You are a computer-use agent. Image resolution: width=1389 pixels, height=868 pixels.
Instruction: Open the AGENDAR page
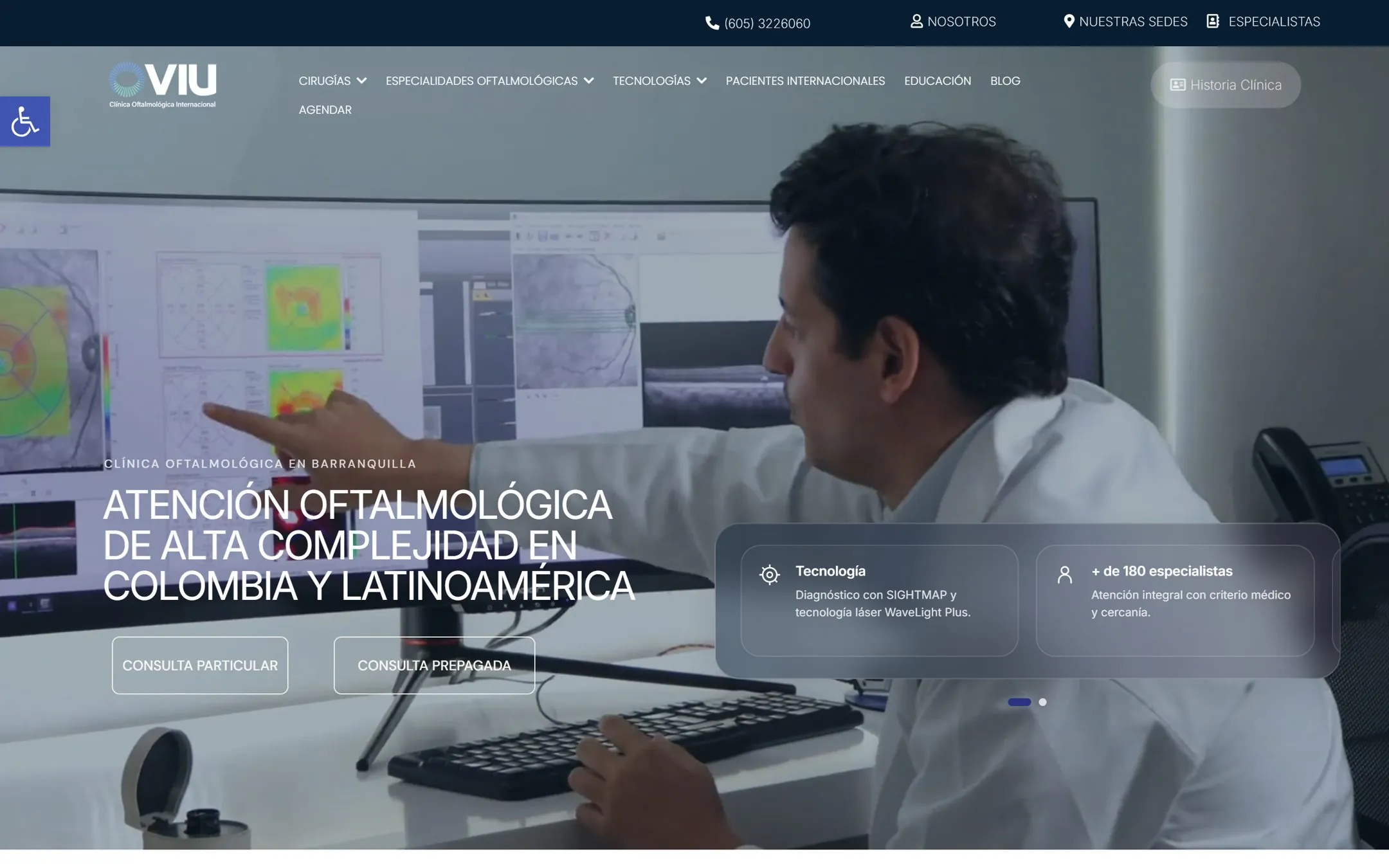pos(325,110)
